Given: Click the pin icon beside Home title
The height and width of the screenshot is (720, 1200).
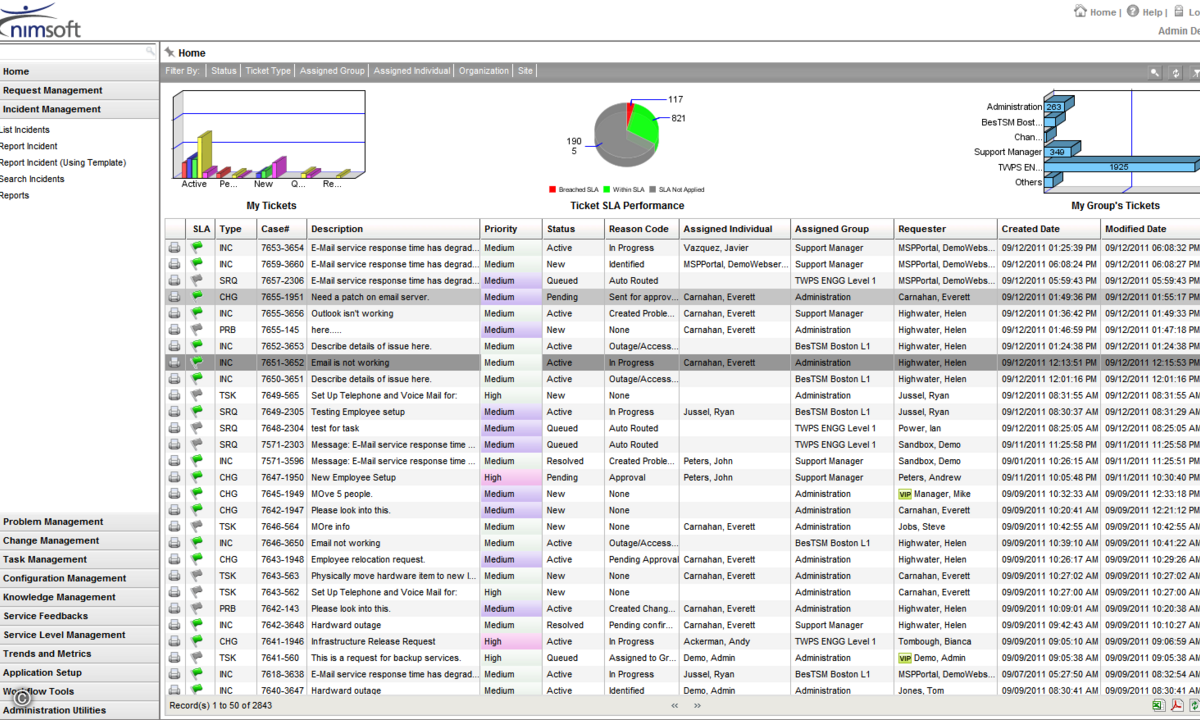Looking at the screenshot, I should click(x=170, y=52).
